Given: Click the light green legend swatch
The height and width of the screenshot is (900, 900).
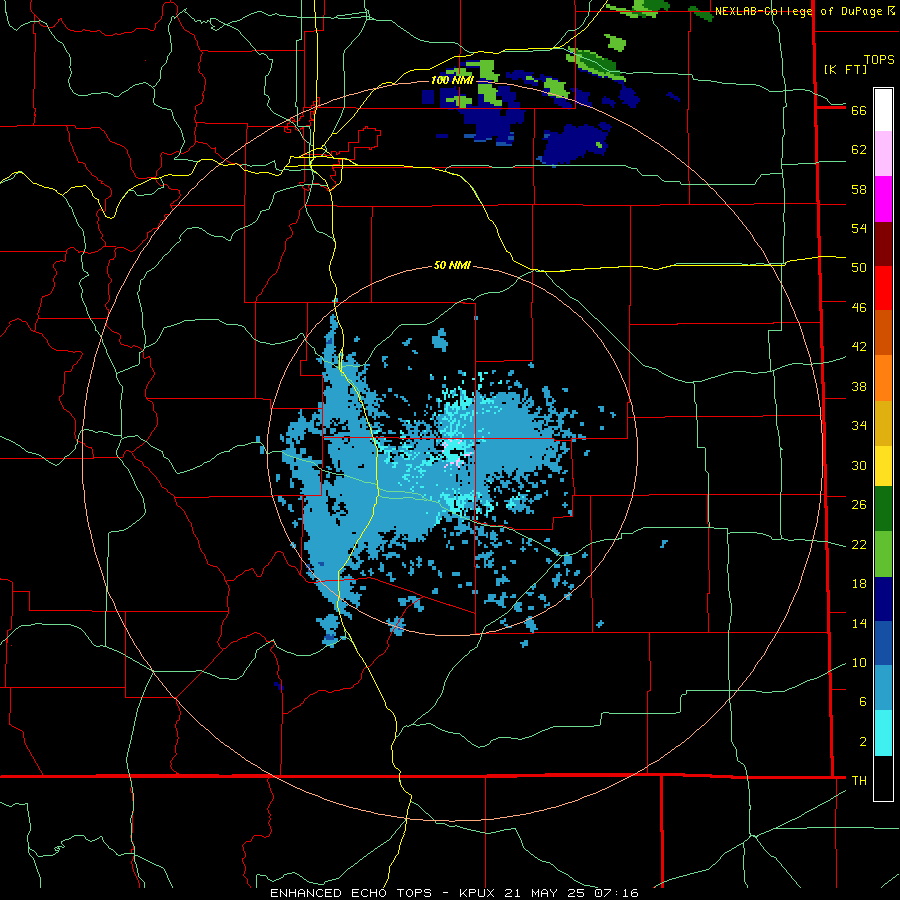Looking at the screenshot, I should coord(883,554).
